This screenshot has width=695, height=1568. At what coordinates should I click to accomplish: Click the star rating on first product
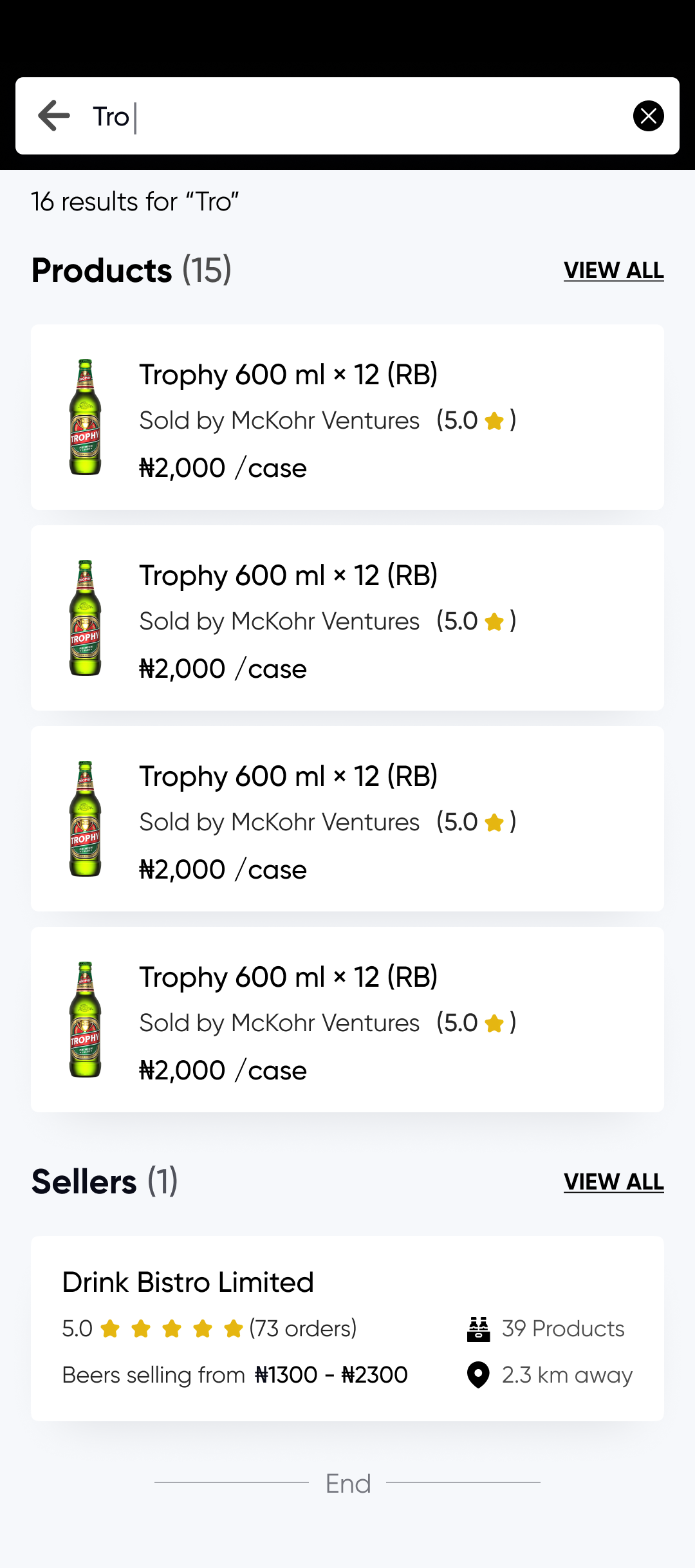[x=494, y=421]
